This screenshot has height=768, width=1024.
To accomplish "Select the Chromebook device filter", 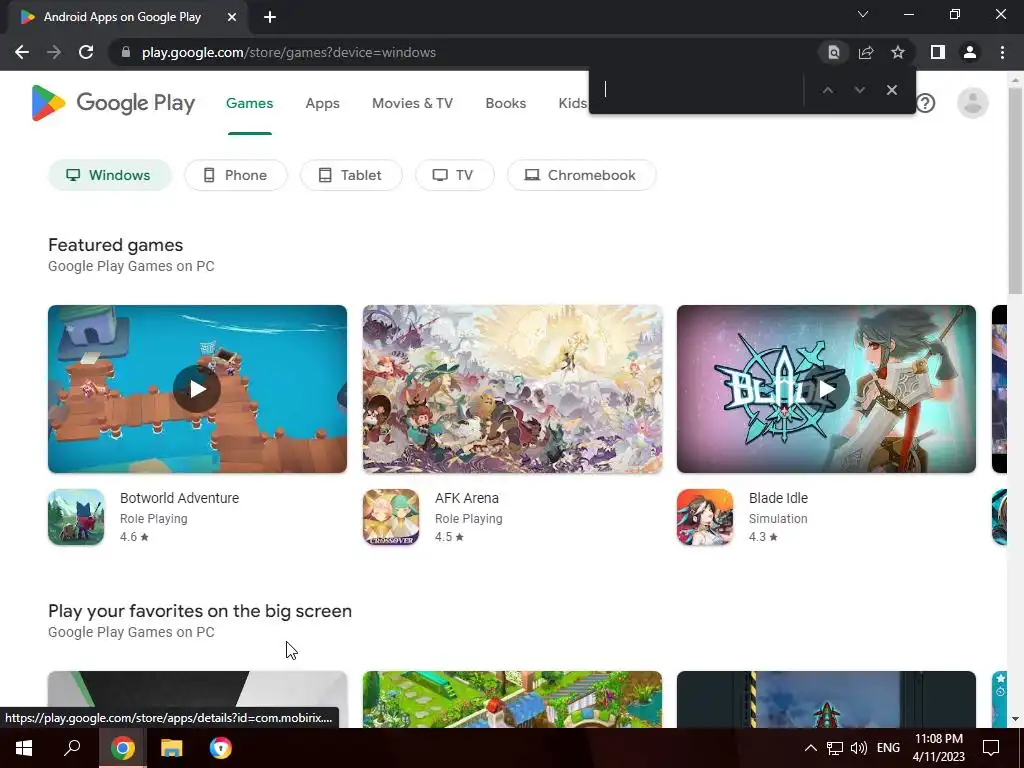I will click(581, 175).
